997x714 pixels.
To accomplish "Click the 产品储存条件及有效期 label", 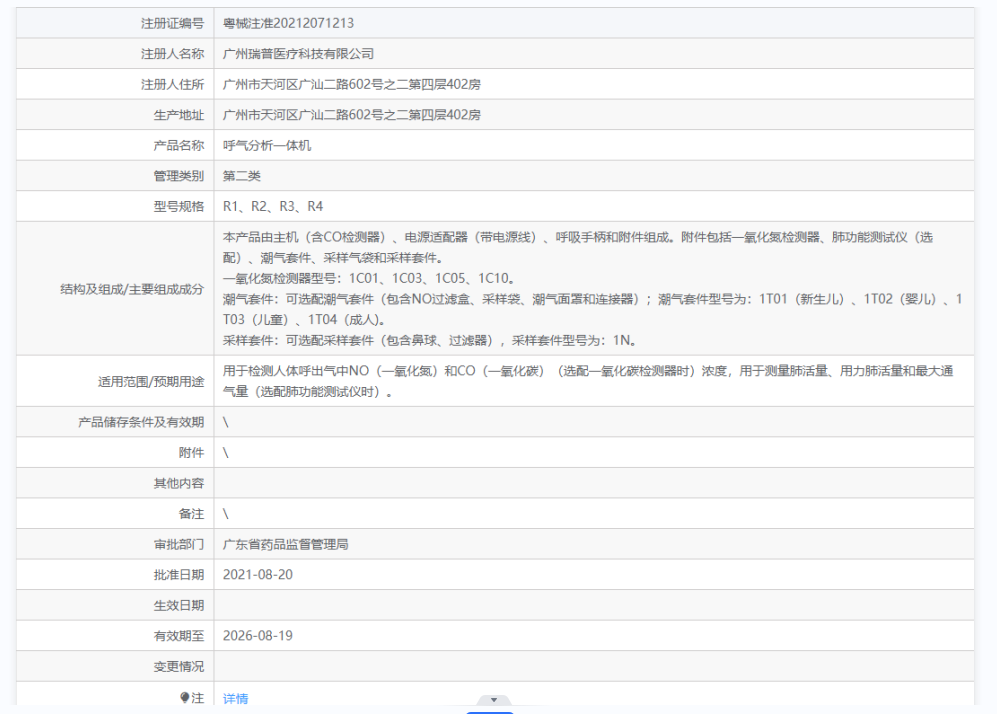I will [141, 422].
